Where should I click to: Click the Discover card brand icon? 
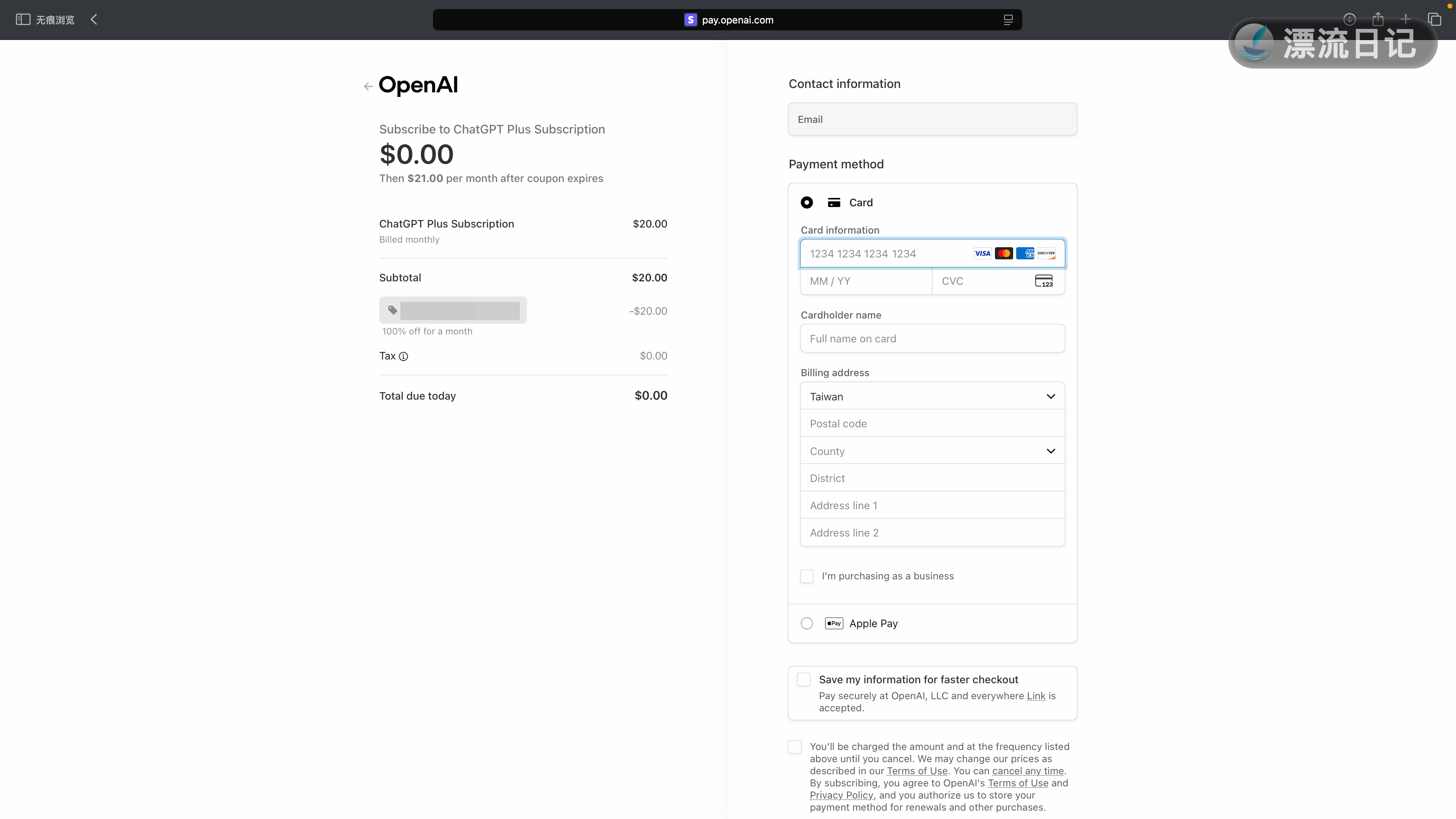(x=1046, y=253)
